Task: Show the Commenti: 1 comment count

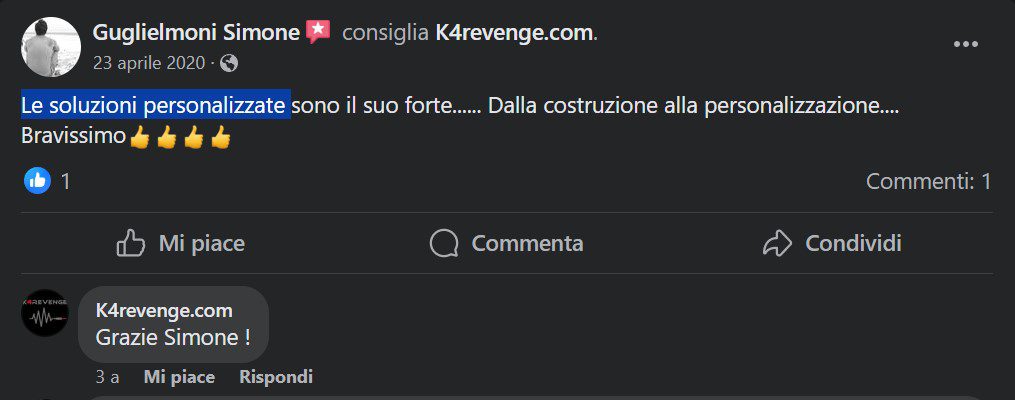Action: pyautogui.click(x=928, y=181)
